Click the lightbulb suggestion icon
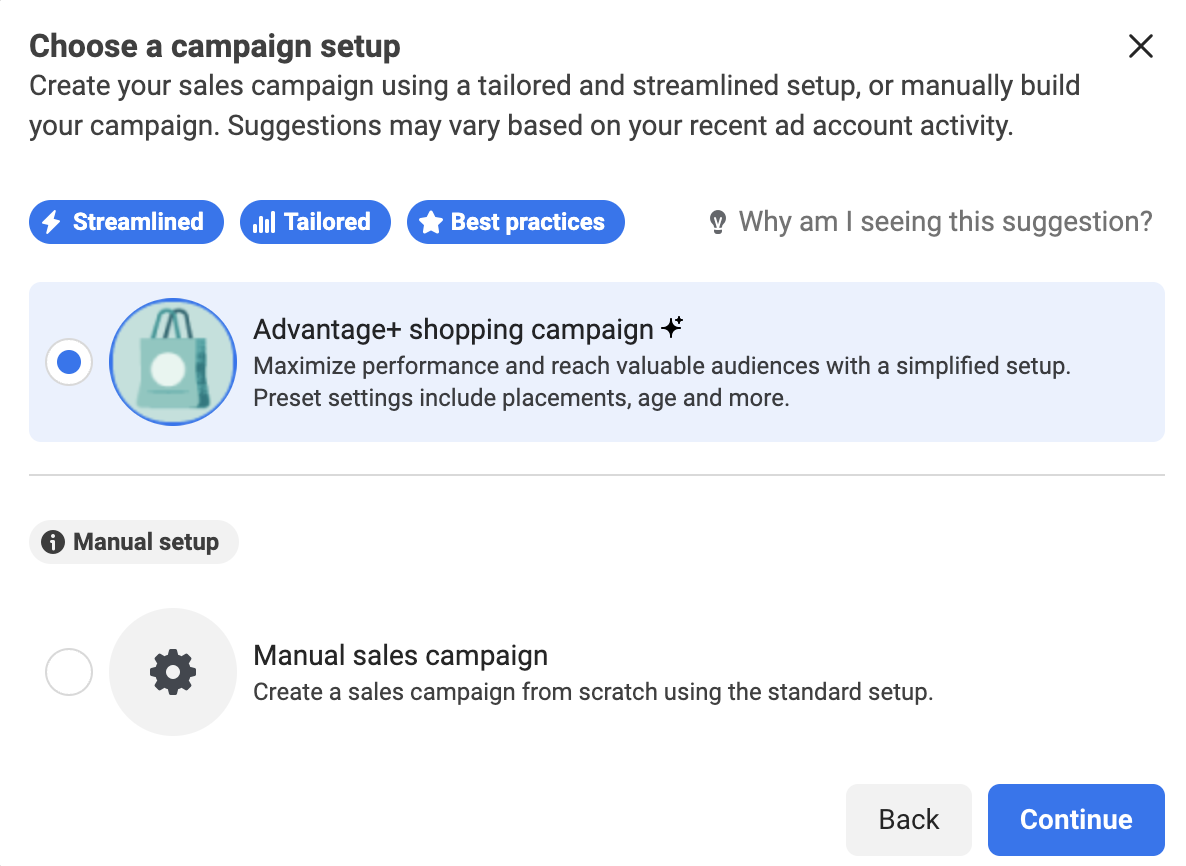The image size is (1186, 866). [717, 221]
